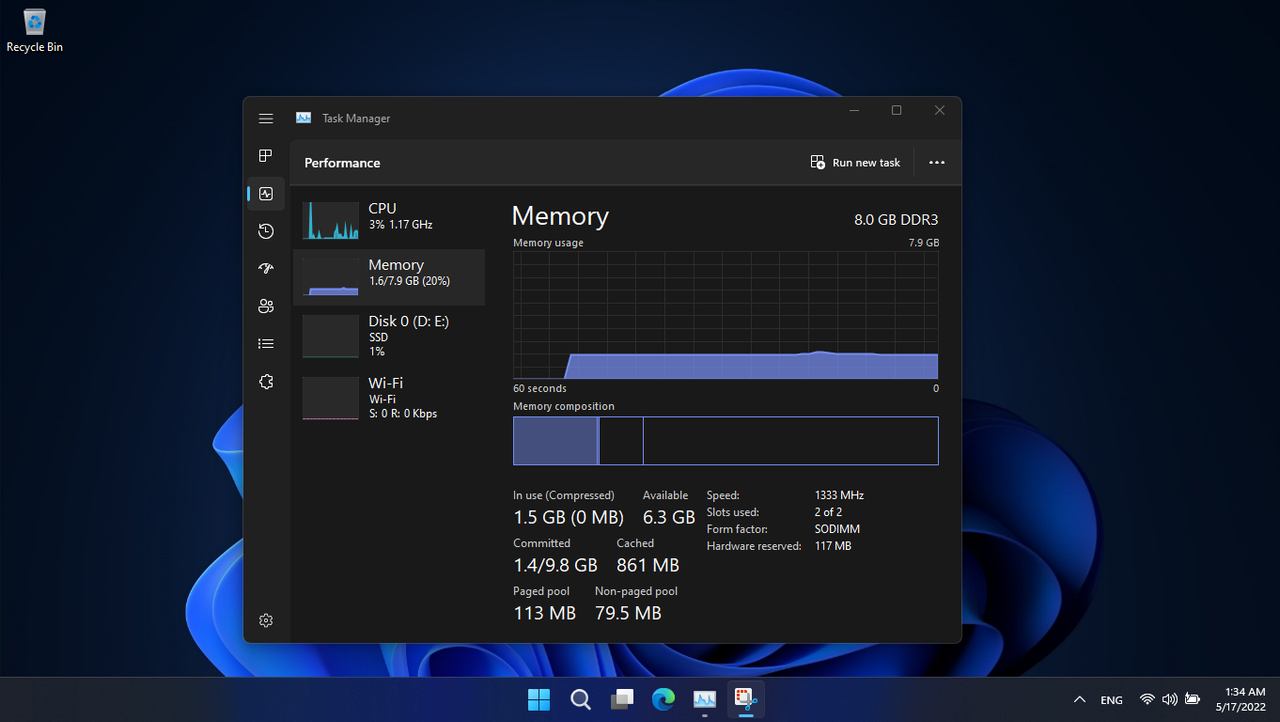This screenshot has width=1280, height=722.
Task: Select Disk 0 in the panel
Action: tap(389, 335)
